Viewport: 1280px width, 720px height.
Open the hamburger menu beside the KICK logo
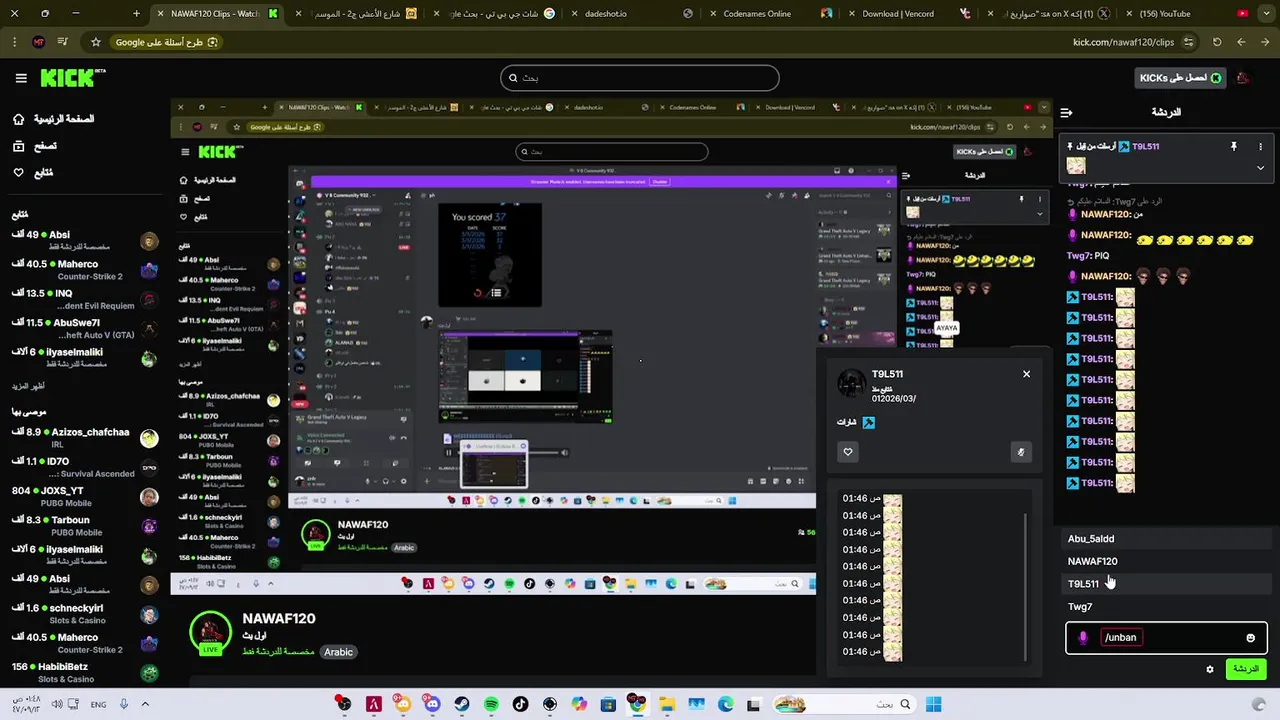click(20, 78)
